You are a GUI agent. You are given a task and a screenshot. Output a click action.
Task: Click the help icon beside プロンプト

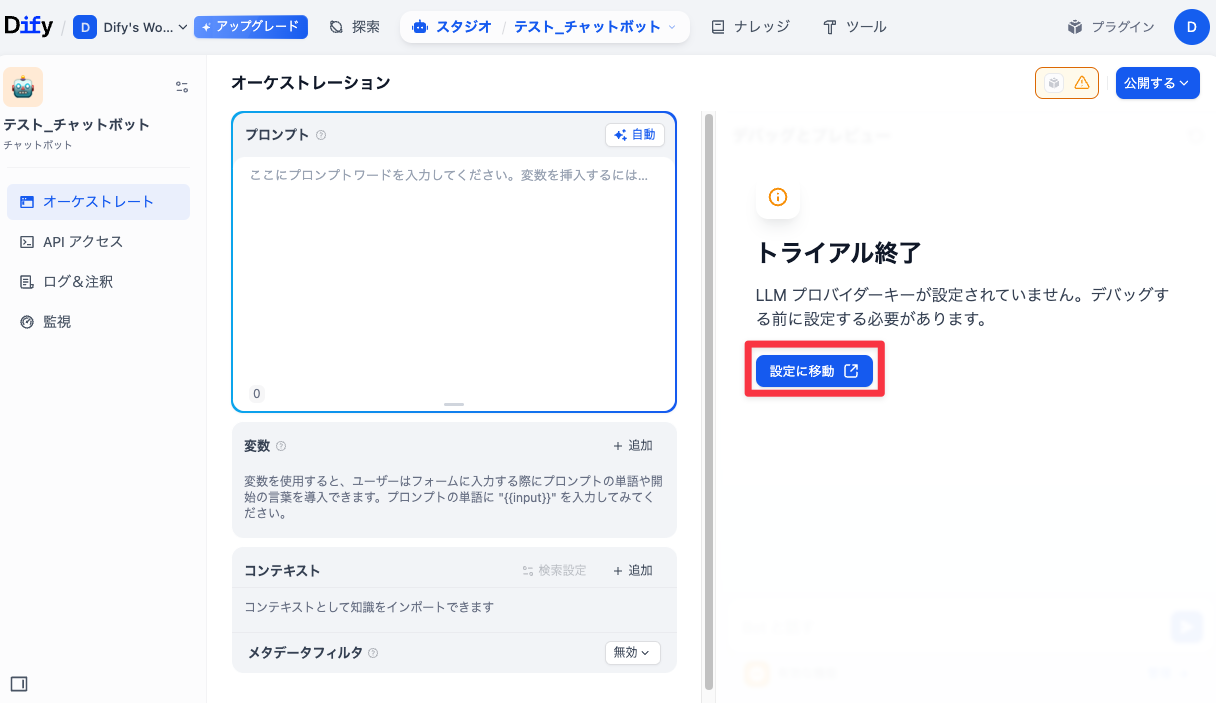tap(321, 135)
